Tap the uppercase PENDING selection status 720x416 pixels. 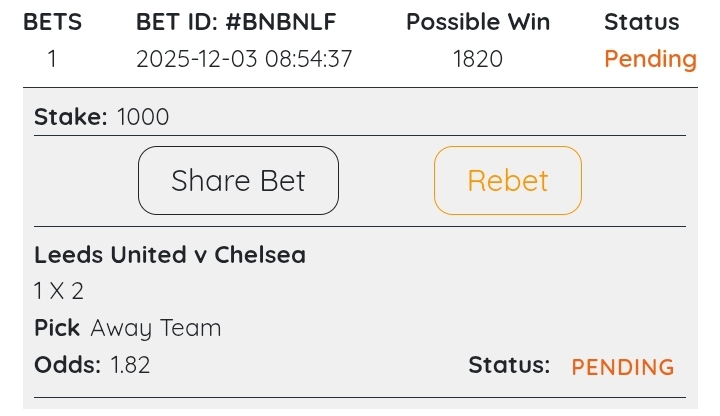point(622,367)
